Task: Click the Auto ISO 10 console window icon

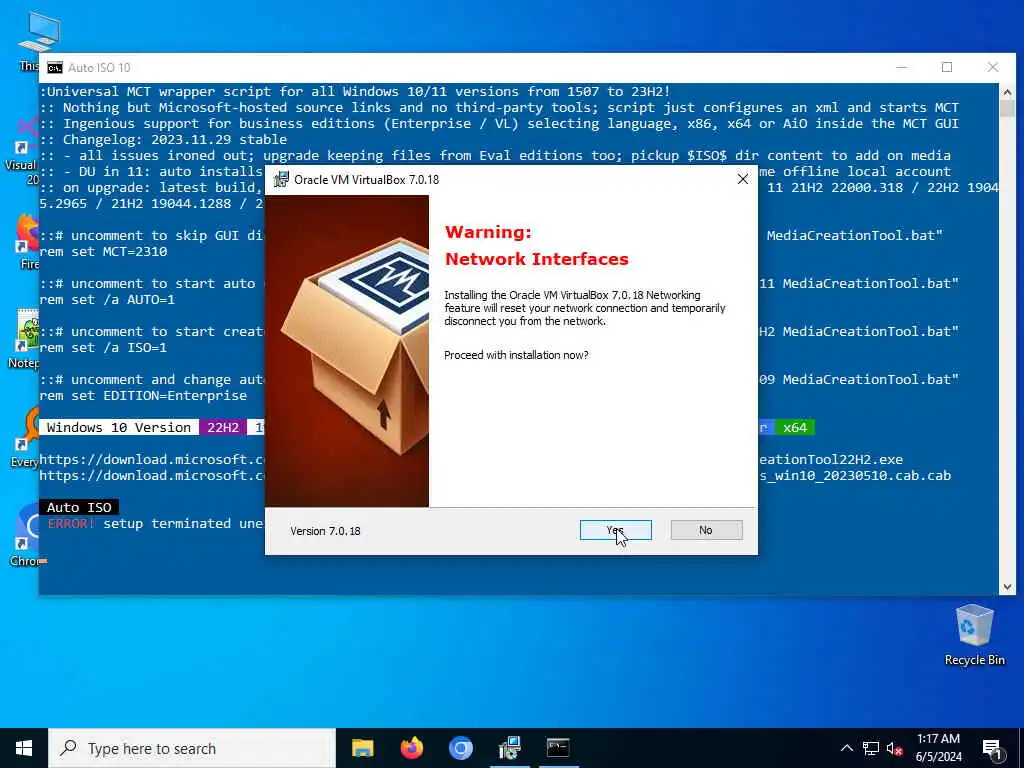Action: click(55, 68)
